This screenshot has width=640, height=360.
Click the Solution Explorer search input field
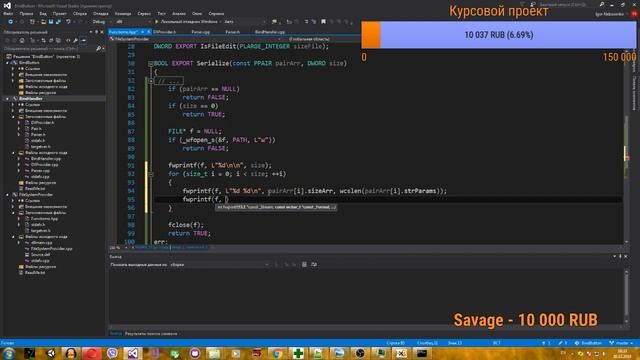[x=48, y=49]
